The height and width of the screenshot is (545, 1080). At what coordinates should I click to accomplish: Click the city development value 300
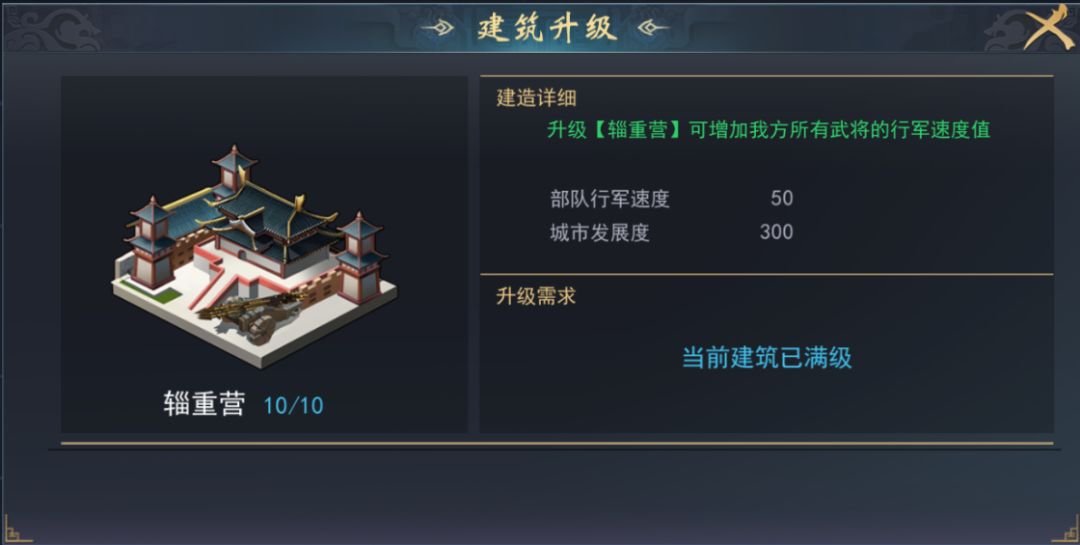point(776,232)
